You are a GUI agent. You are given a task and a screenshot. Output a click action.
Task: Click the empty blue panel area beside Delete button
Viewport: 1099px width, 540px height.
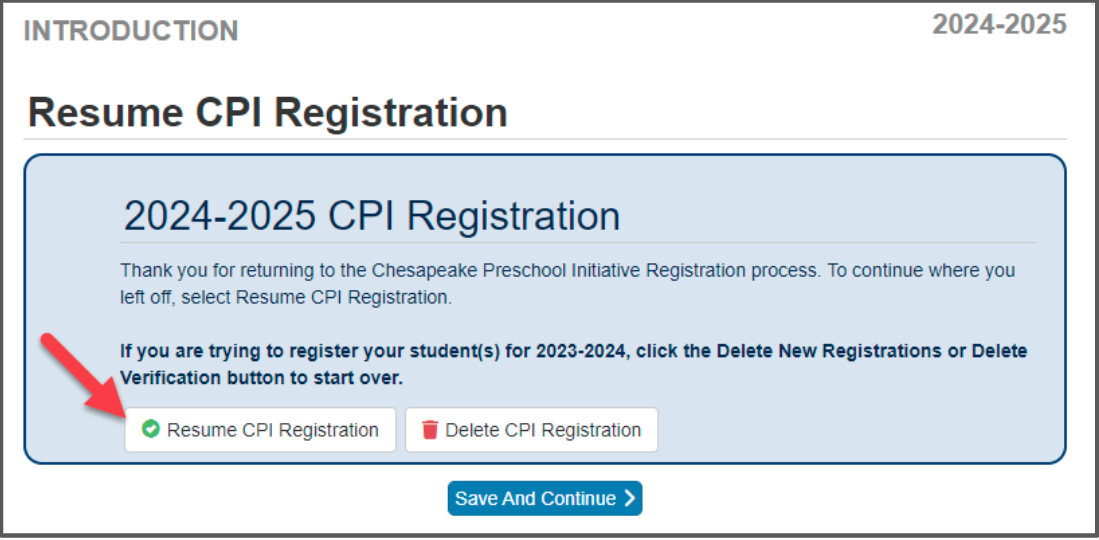pyautogui.click(x=850, y=430)
